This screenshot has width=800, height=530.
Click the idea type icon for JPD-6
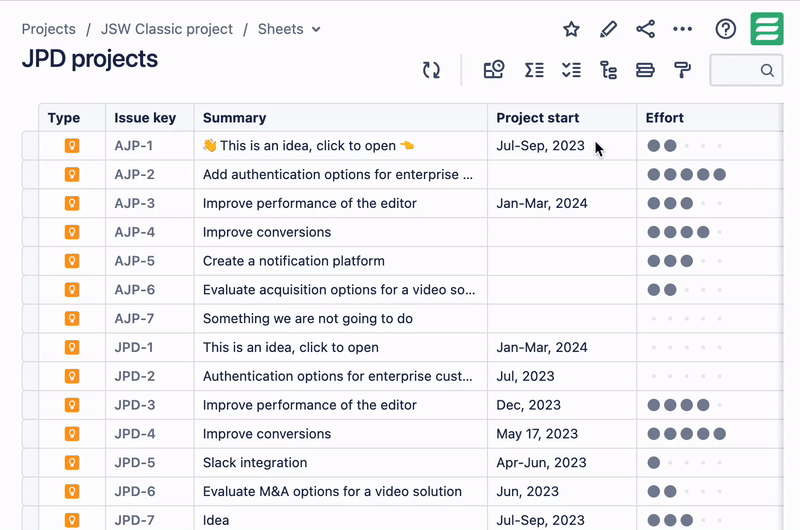72,491
